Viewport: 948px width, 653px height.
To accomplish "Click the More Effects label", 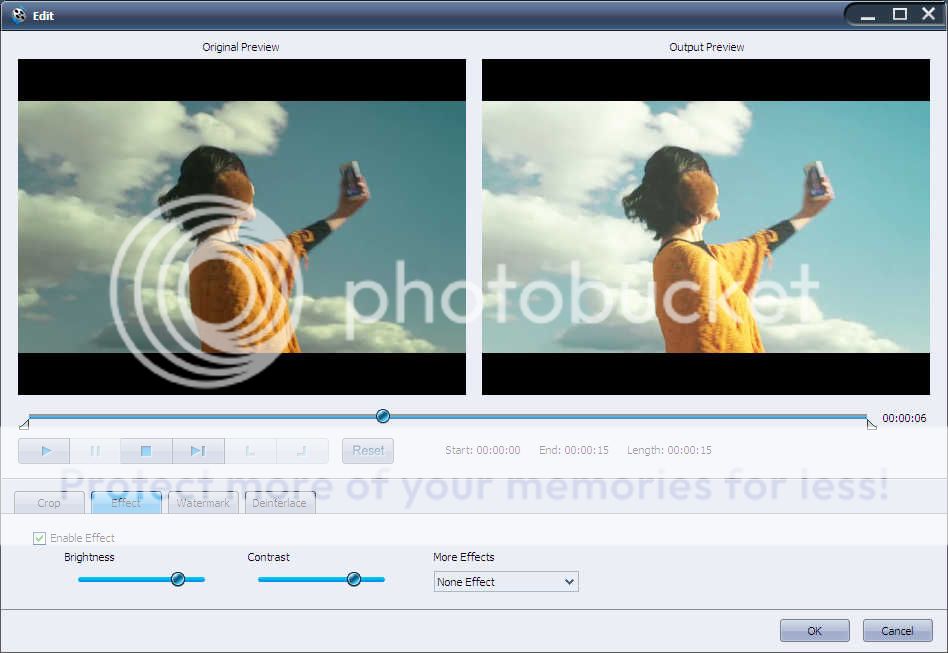I will (464, 557).
